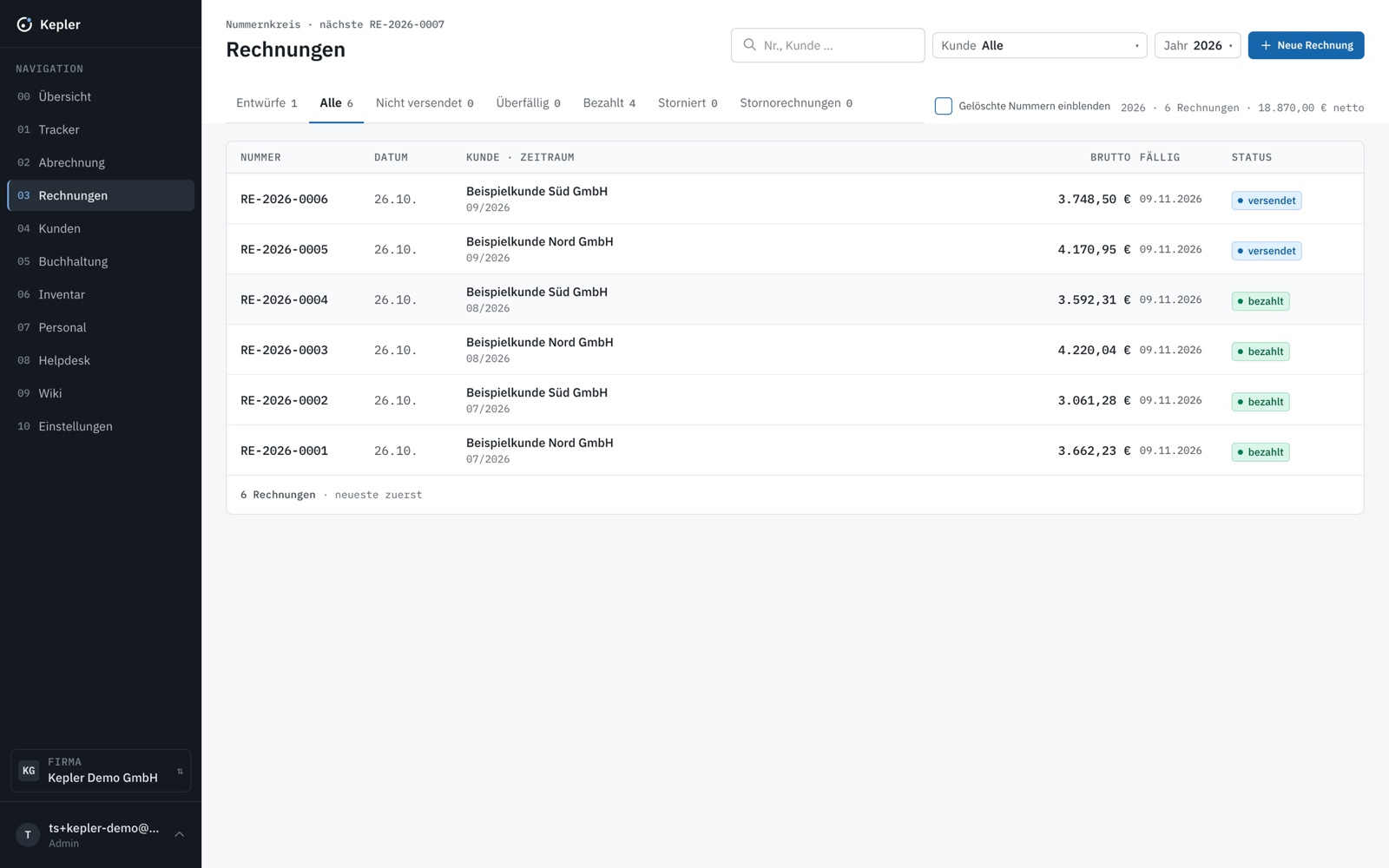Switch to the Alle tab

pos(336,103)
